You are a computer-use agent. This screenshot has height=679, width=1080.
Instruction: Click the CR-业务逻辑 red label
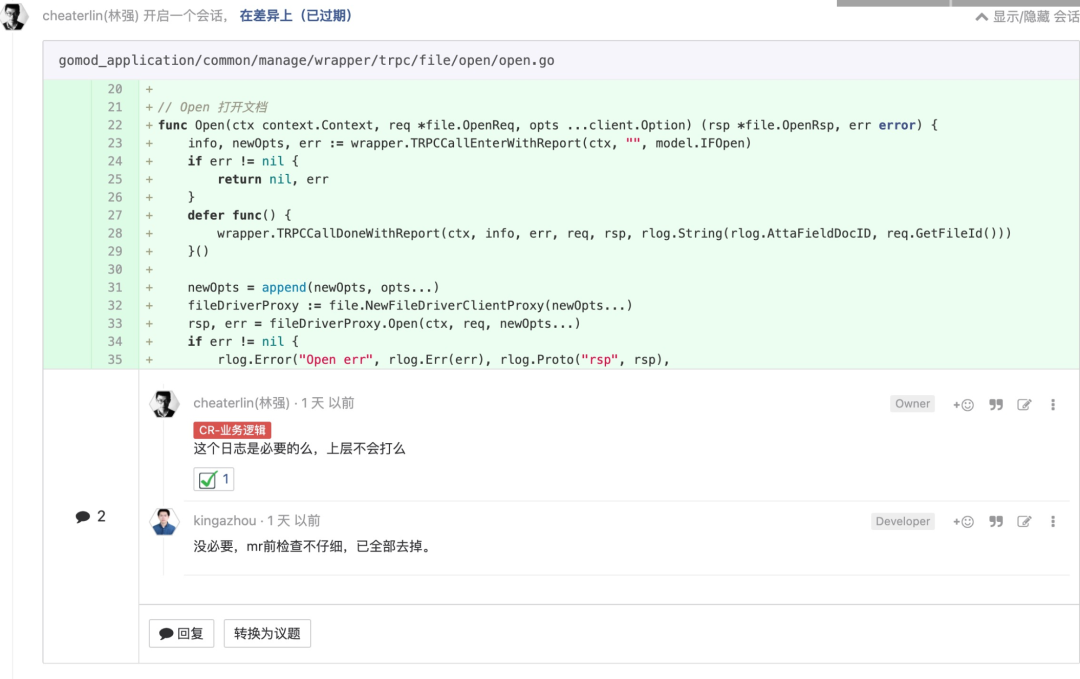[232, 430]
